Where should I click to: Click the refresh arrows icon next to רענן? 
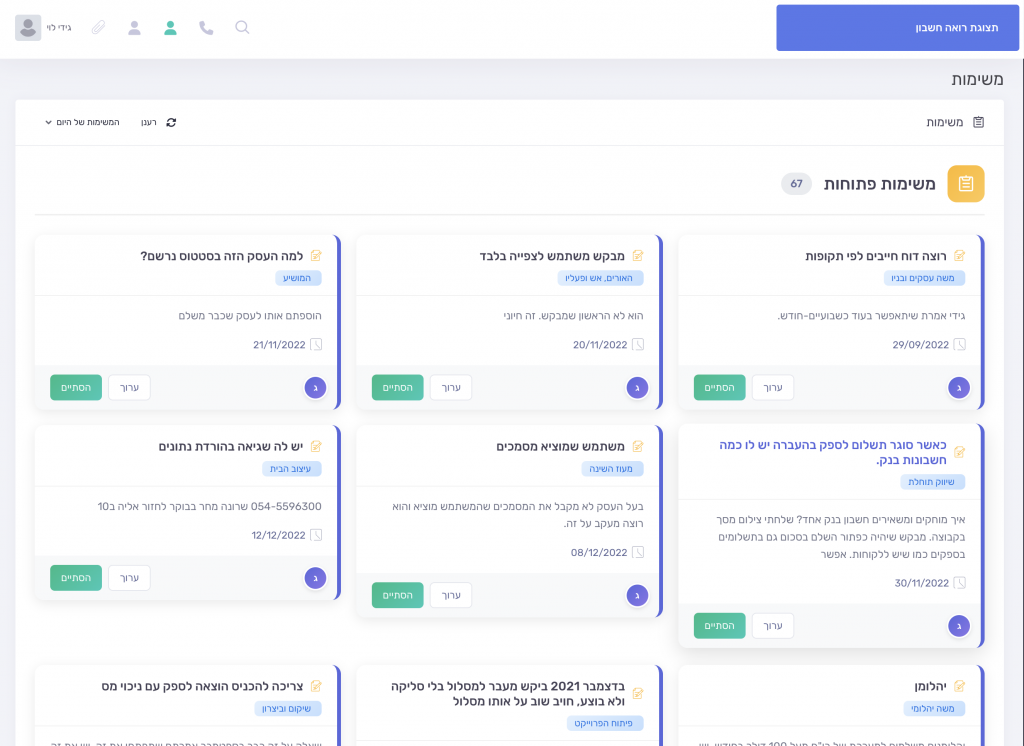[x=171, y=122]
